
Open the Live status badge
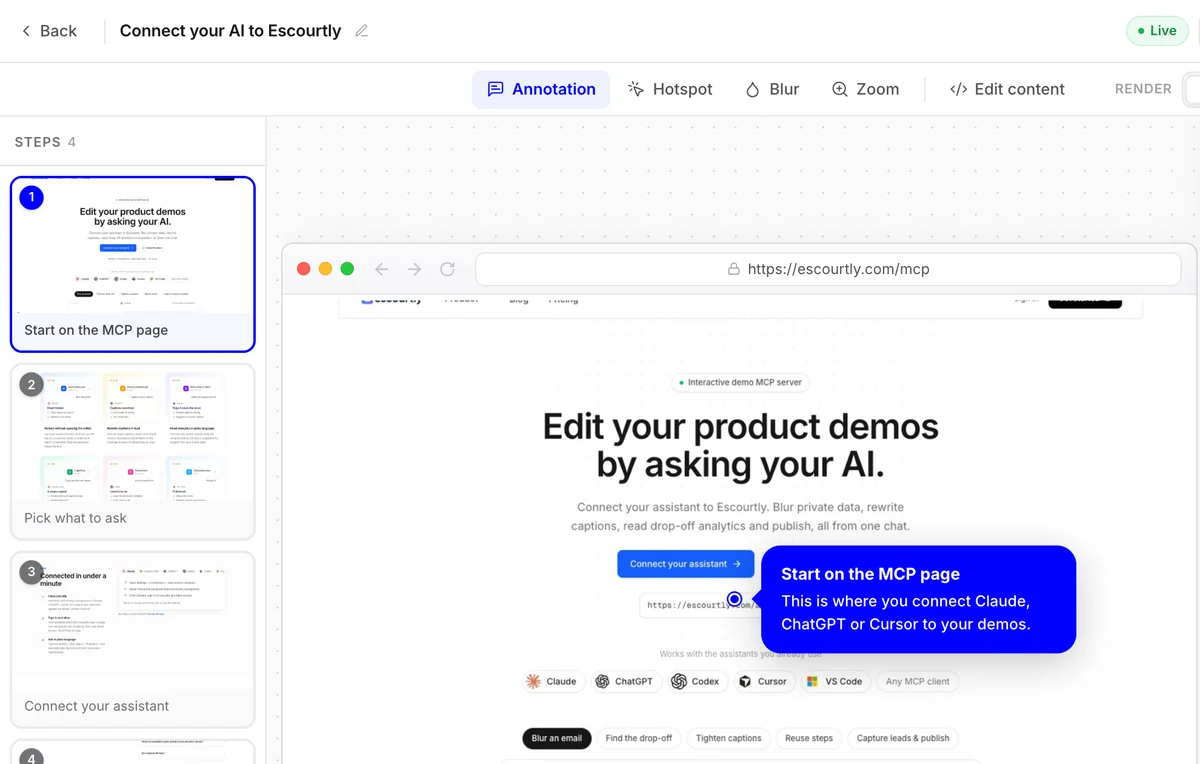pyautogui.click(x=1157, y=31)
